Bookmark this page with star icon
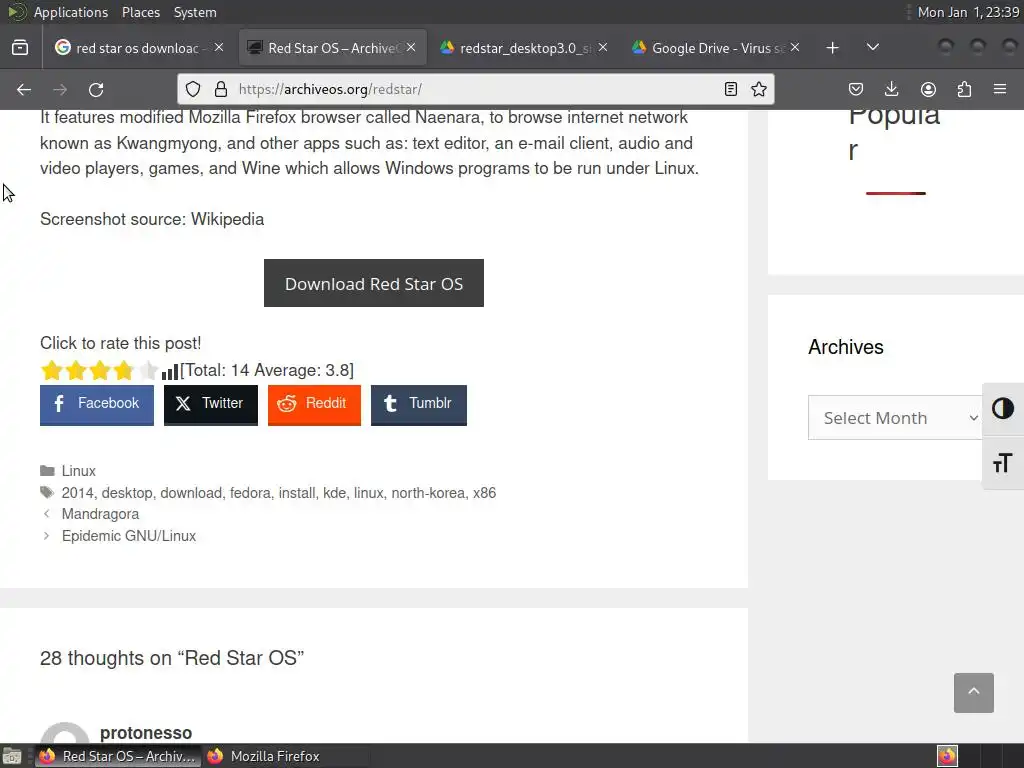Image resolution: width=1024 pixels, height=768 pixels. (759, 89)
